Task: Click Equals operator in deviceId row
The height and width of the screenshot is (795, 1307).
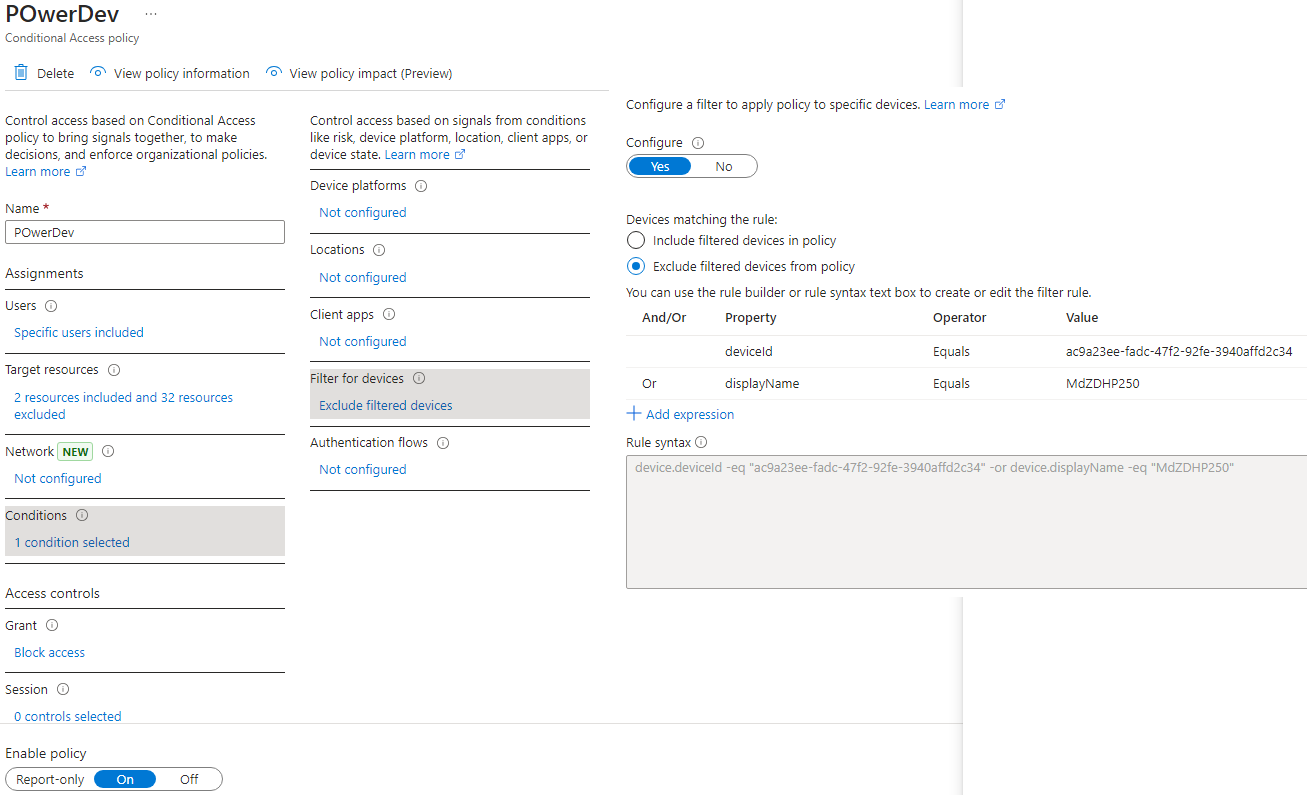Action: coord(951,352)
